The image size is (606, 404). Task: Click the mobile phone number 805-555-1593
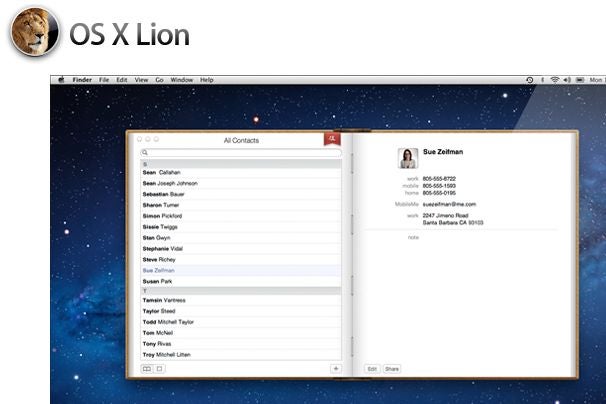(439, 186)
